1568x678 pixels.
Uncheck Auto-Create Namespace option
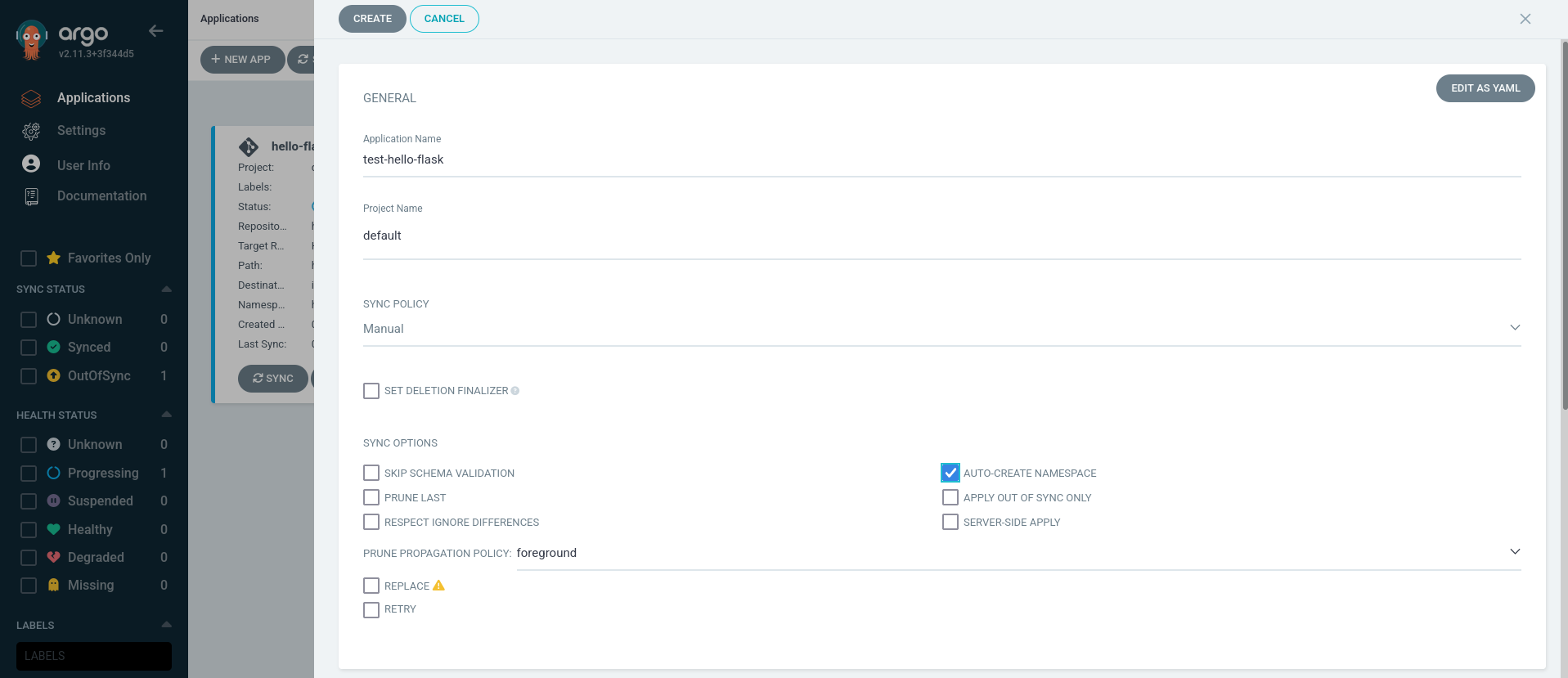click(x=950, y=473)
